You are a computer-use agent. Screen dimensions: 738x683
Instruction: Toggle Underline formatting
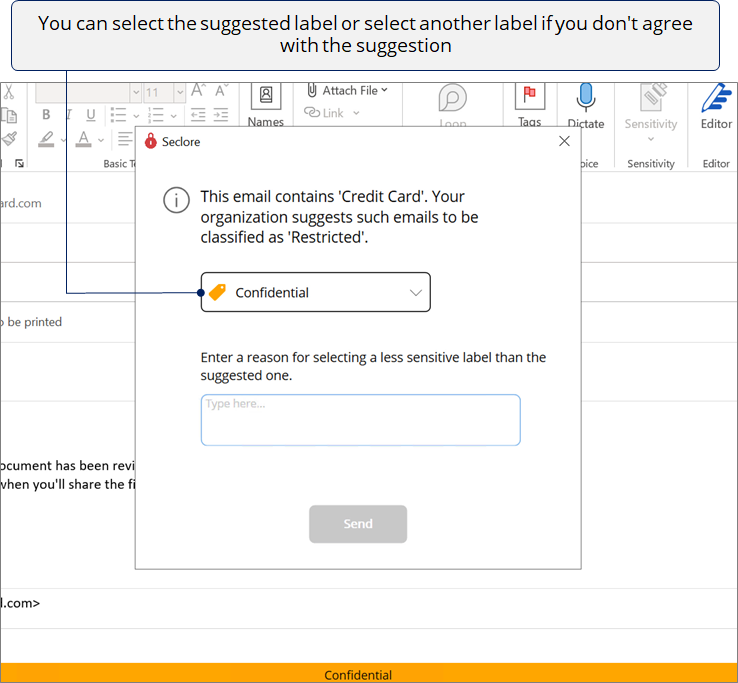91,115
